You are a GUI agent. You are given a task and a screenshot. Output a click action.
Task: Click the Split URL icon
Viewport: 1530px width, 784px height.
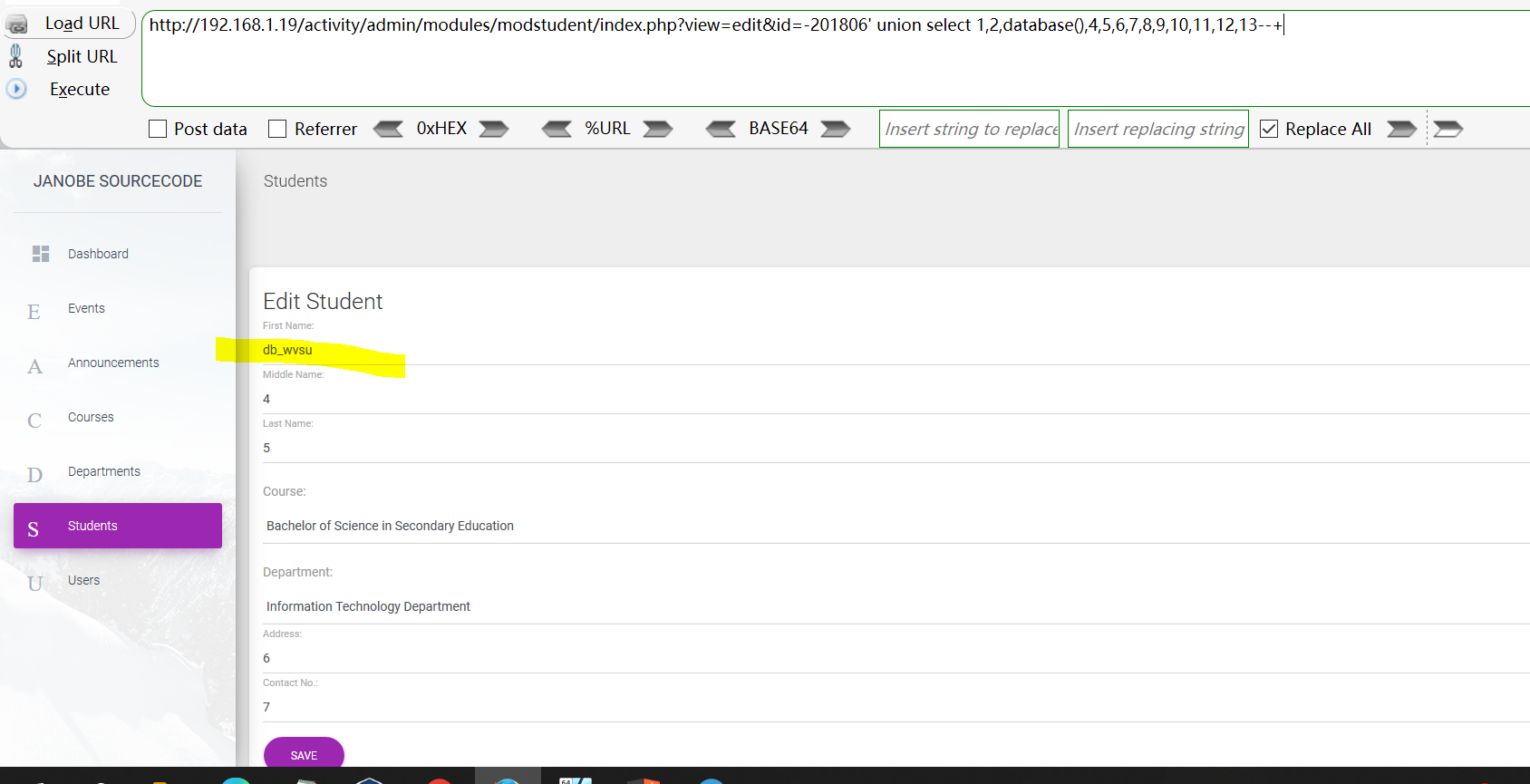[15, 56]
